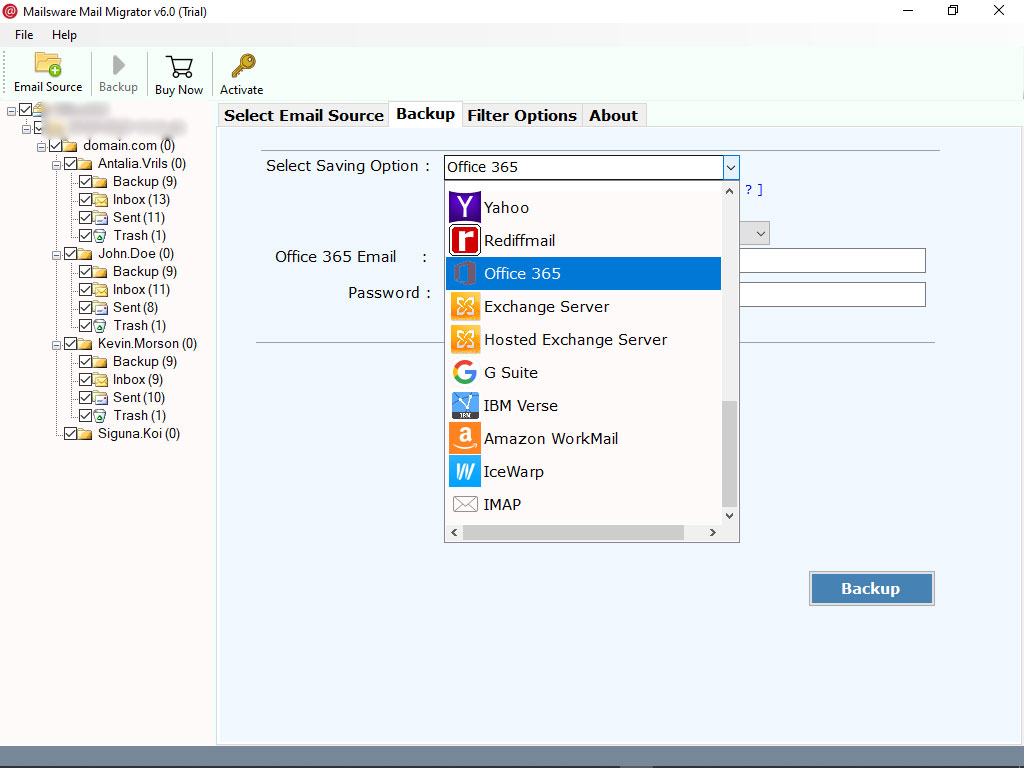Pick the Exchange Server icon

464,306
